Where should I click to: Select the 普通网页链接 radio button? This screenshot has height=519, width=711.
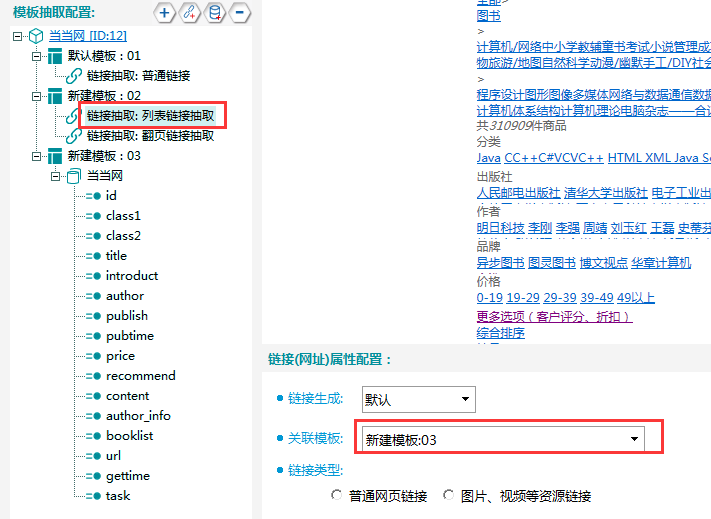point(336,495)
